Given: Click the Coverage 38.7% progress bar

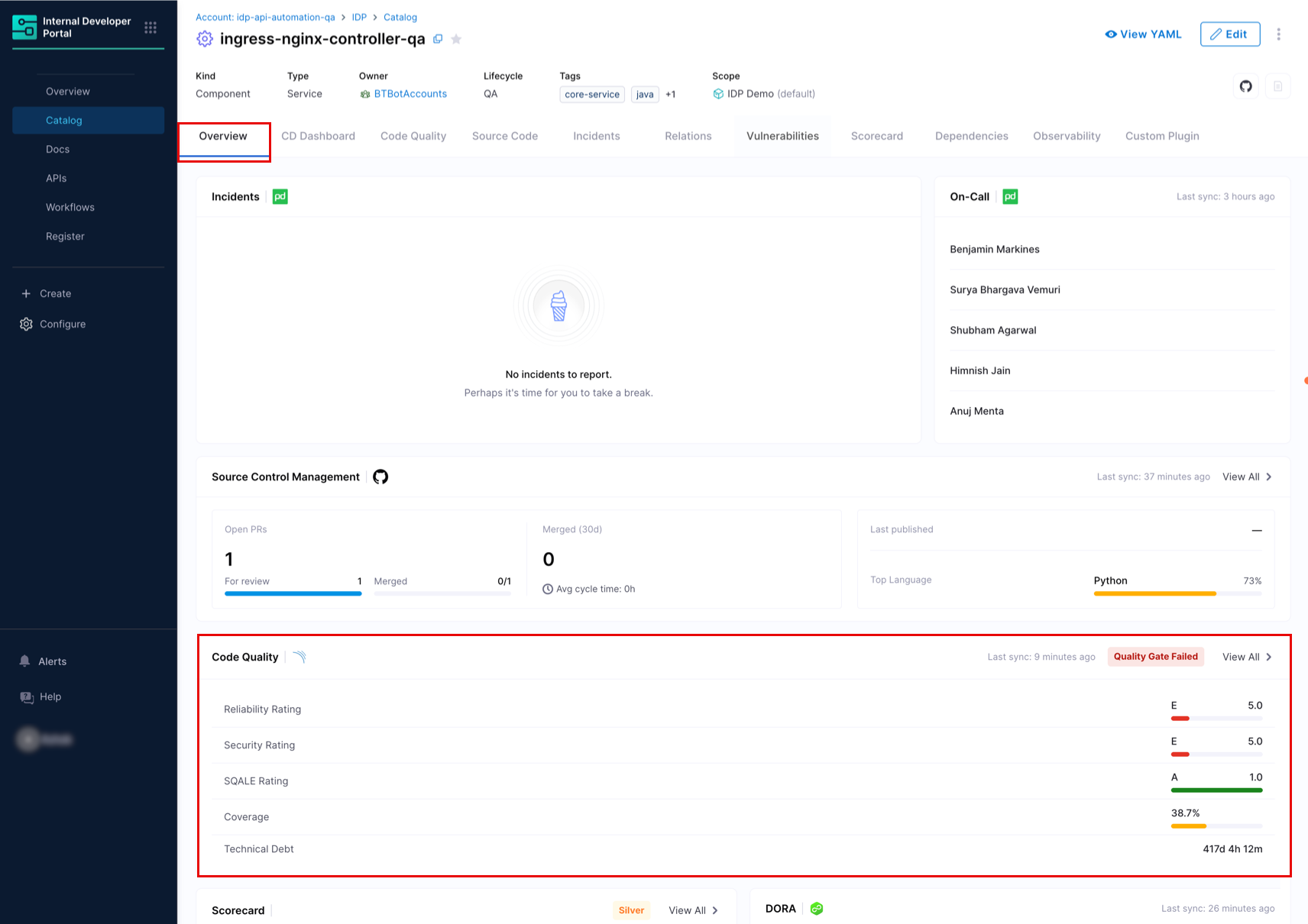Looking at the screenshot, I should pyautogui.click(x=1216, y=826).
